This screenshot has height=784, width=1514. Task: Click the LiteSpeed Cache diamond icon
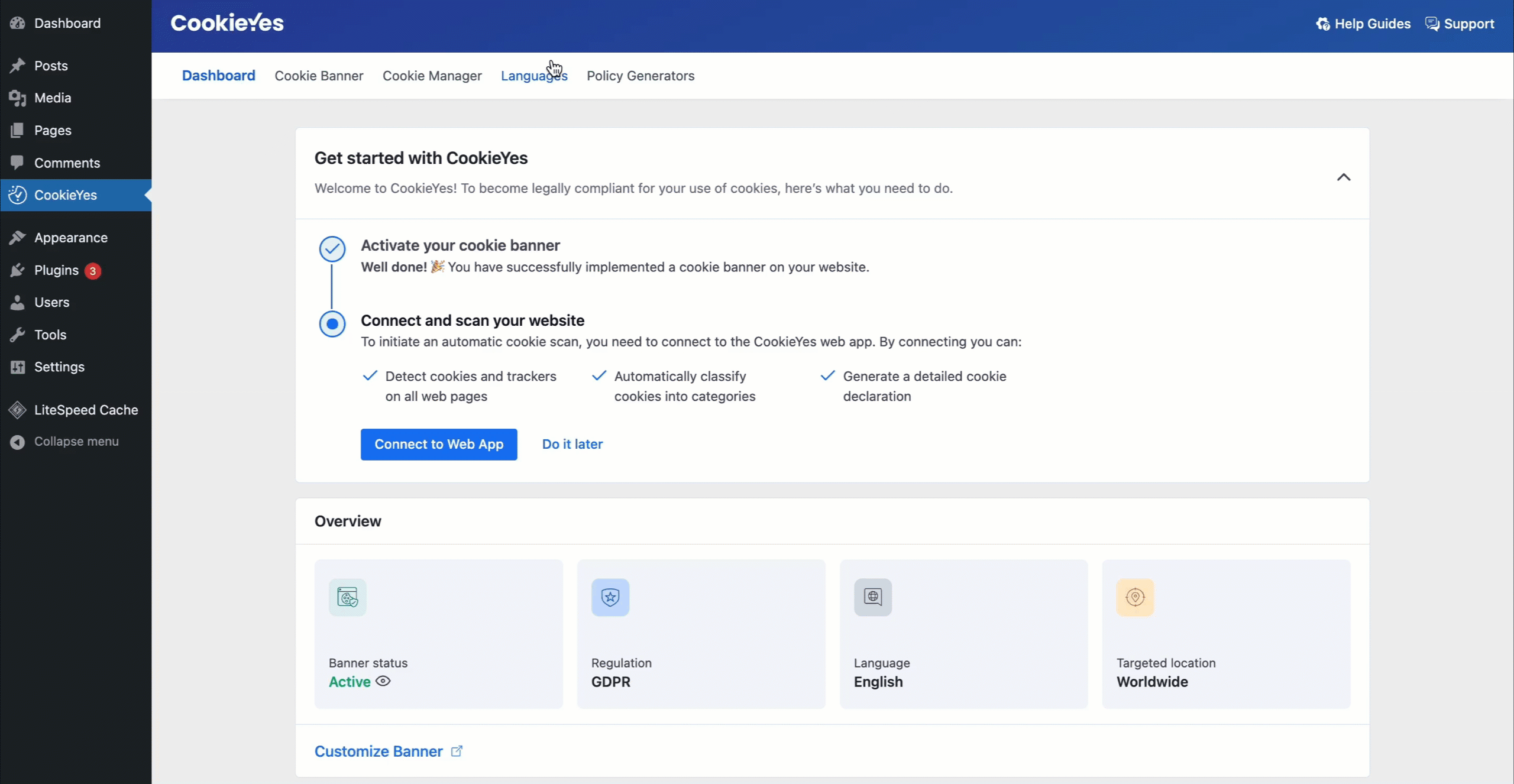pyautogui.click(x=18, y=410)
